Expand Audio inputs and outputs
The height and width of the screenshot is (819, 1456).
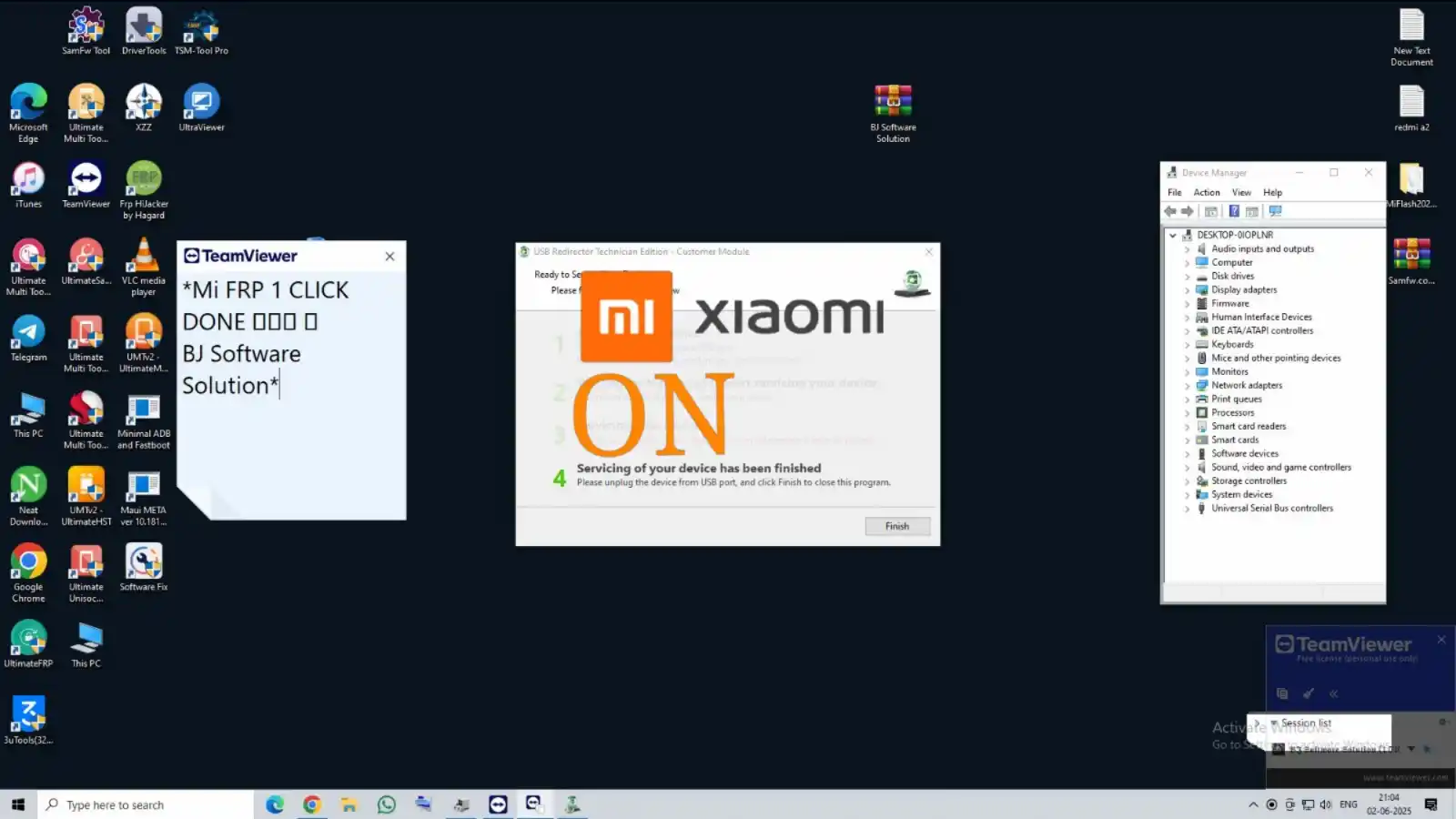coord(1187,248)
